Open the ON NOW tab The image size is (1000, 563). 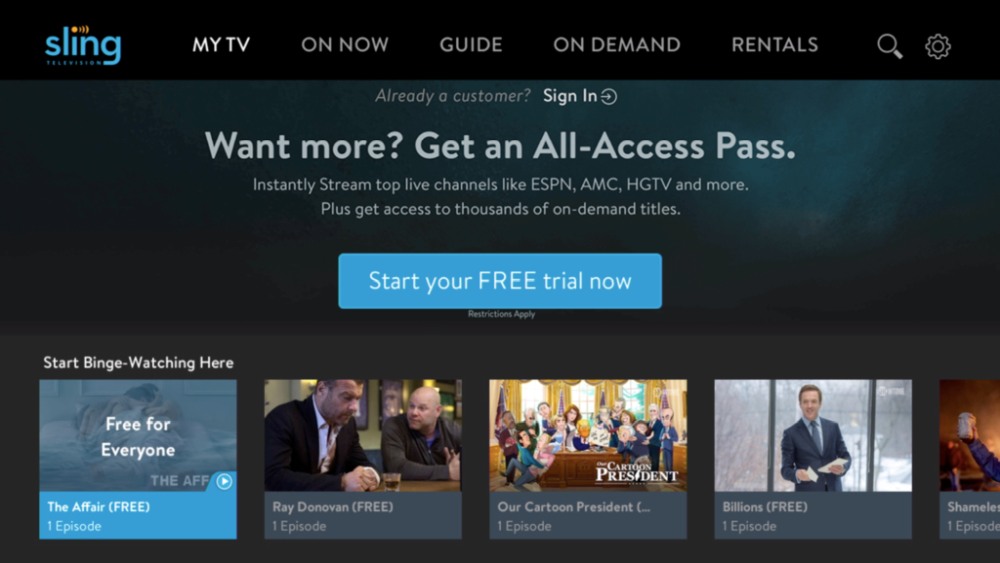(x=344, y=45)
